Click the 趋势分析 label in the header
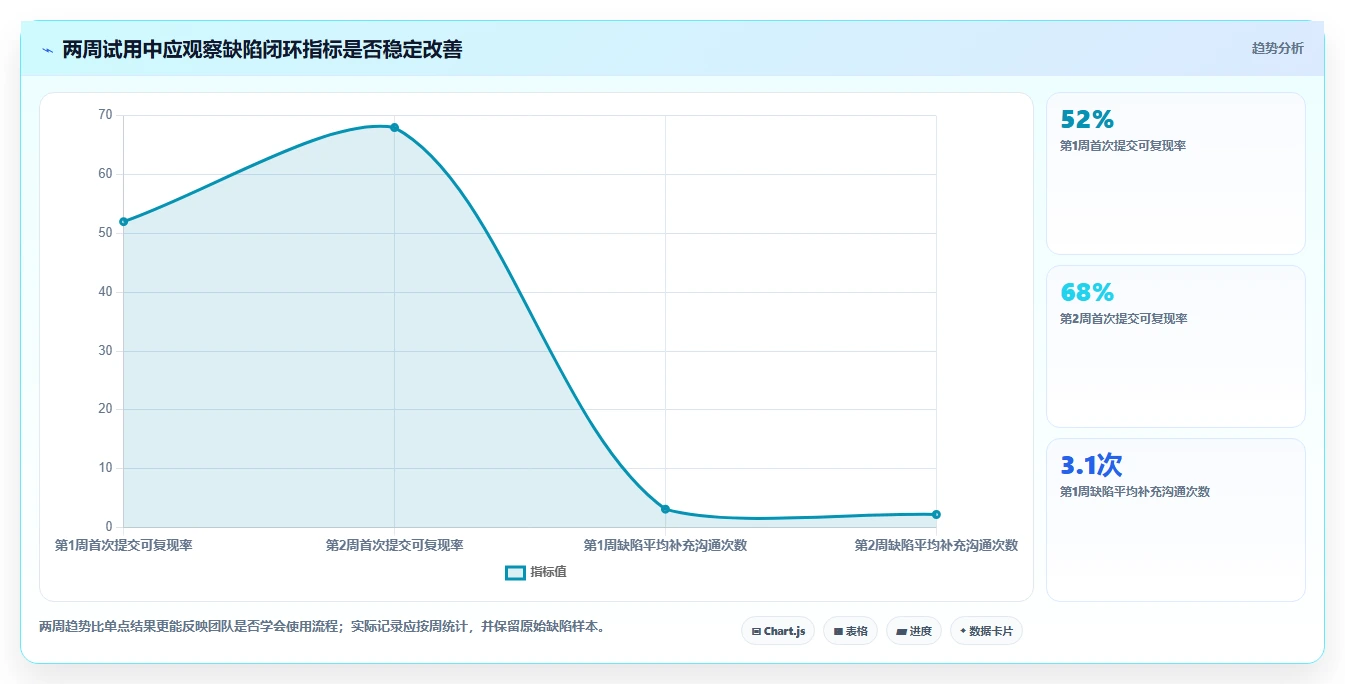The width and height of the screenshot is (1345, 684). [1277, 48]
